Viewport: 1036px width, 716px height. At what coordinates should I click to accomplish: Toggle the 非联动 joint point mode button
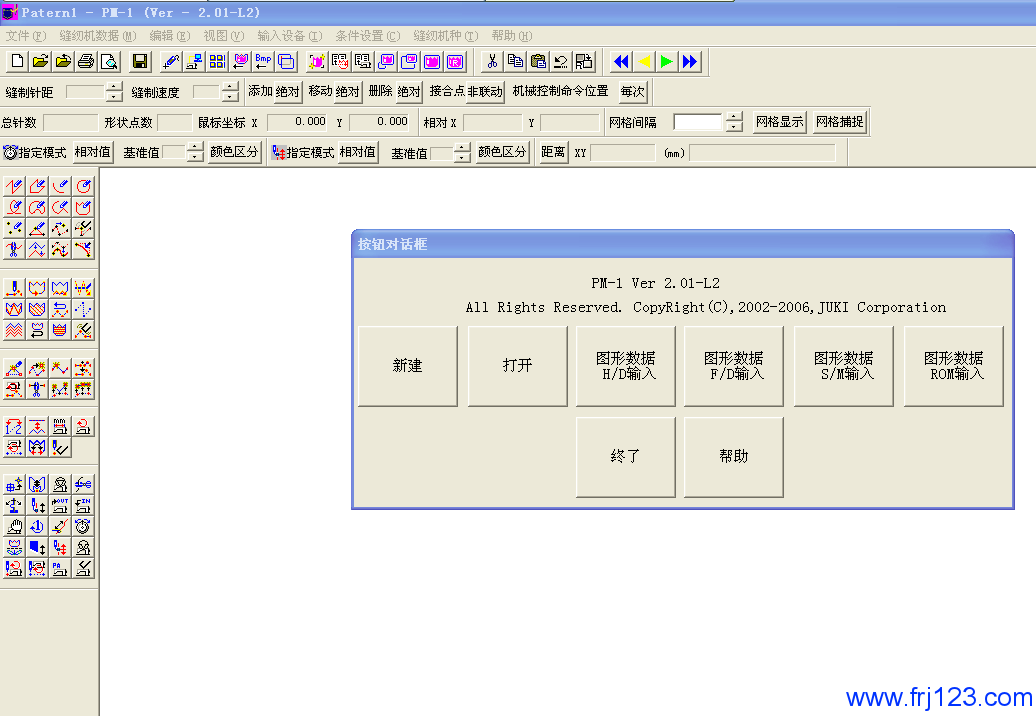click(485, 92)
